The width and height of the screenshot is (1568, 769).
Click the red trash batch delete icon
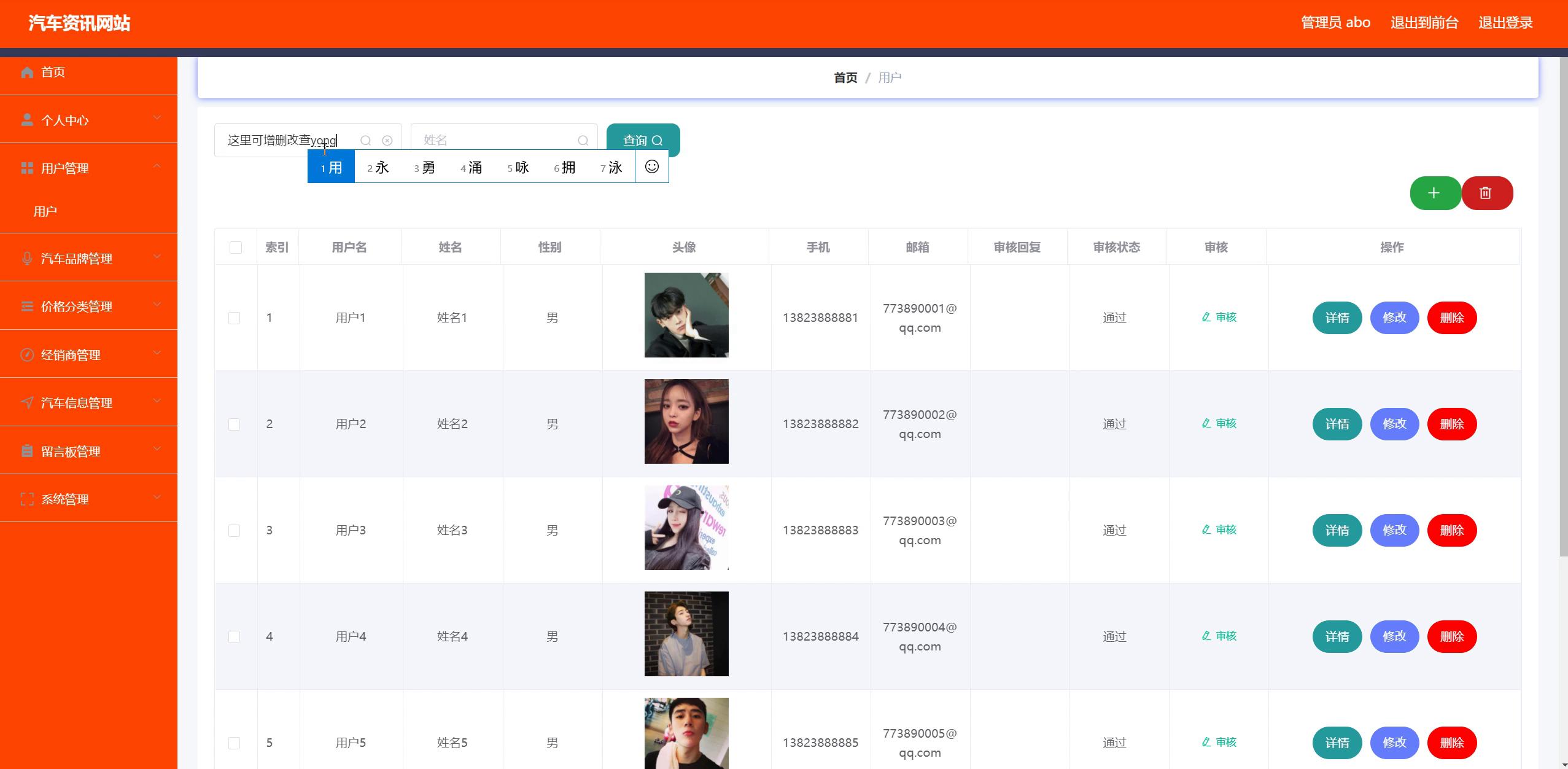1486,193
